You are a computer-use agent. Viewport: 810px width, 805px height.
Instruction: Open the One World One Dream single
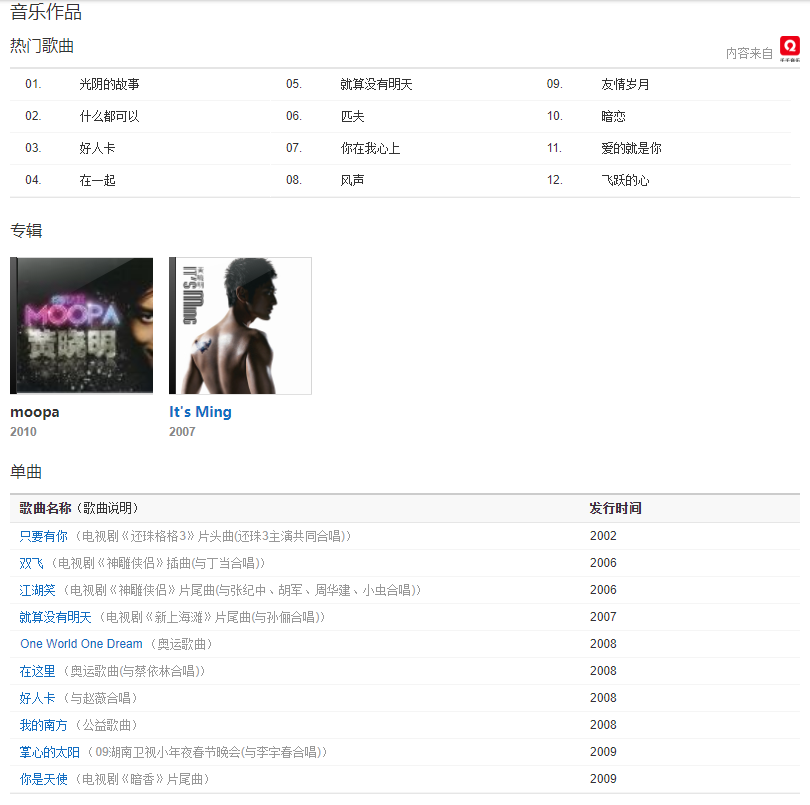[81, 644]
